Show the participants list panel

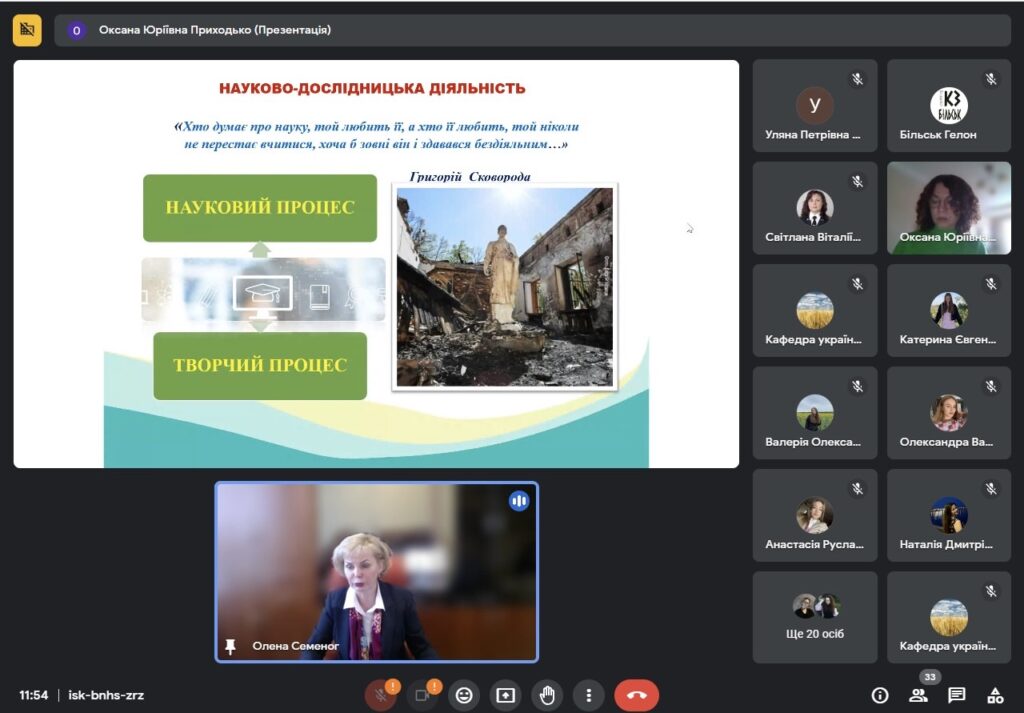(918, 695)
